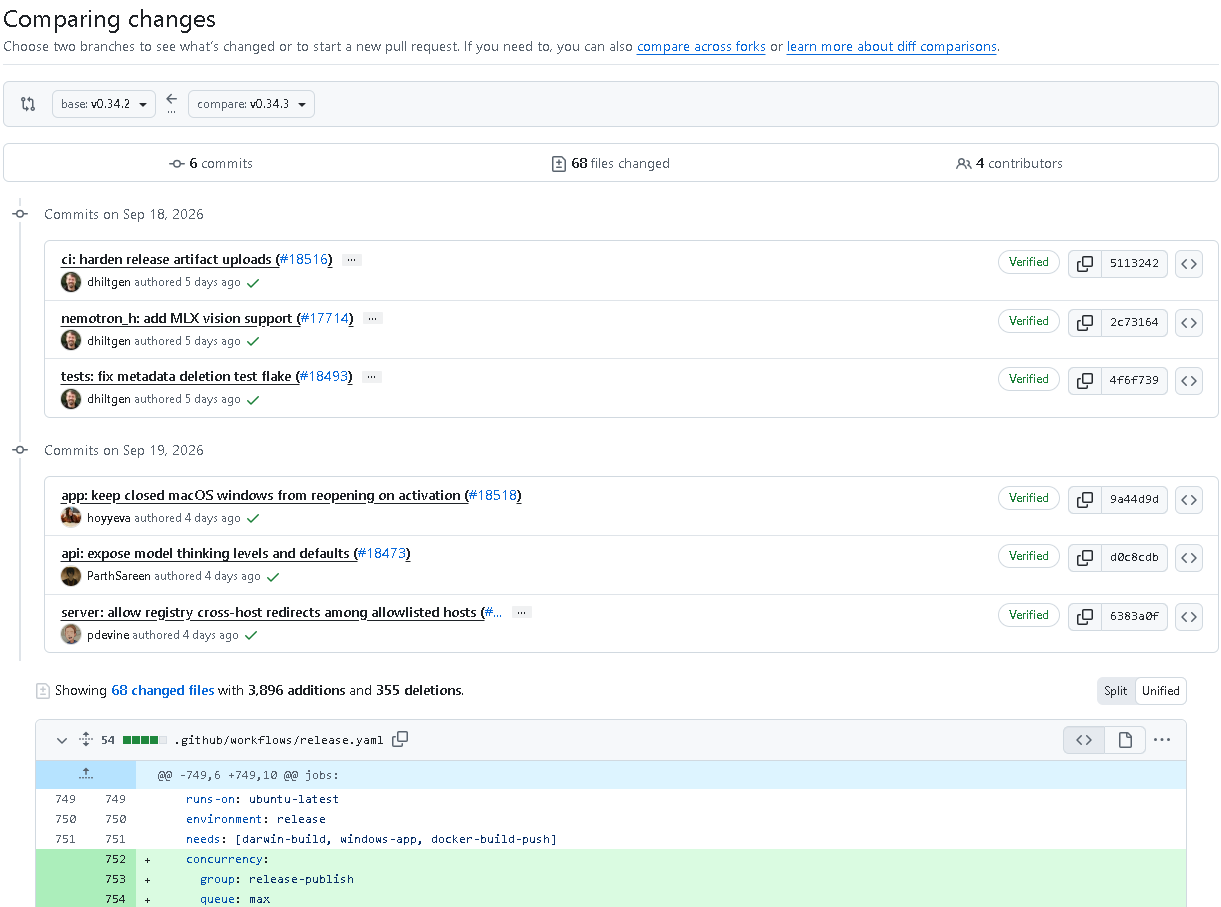
Task: Follow the compare across forks link
Action: tap(701, 47)
